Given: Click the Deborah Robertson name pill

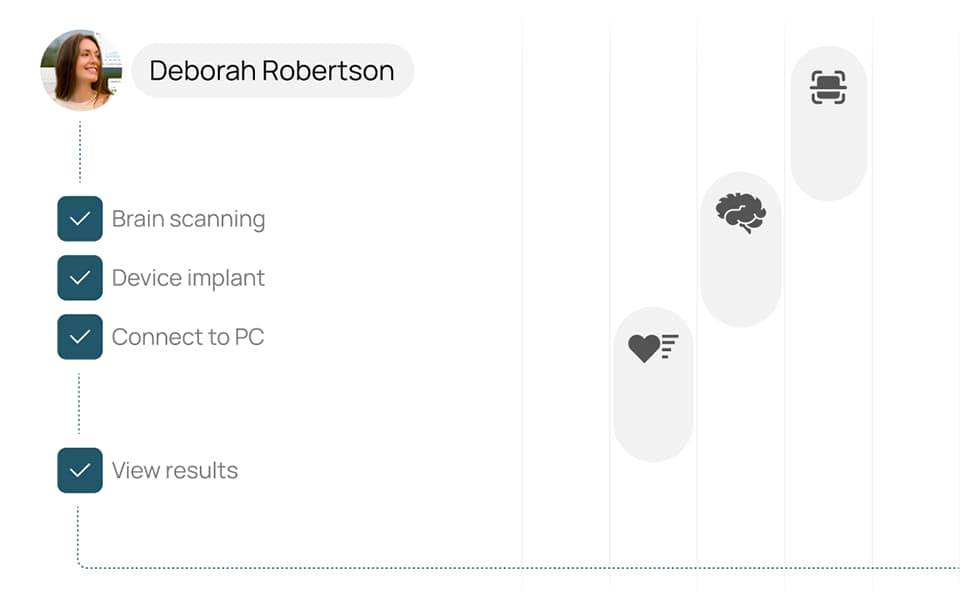Looking at the screenshot, I should pos(272,71).
